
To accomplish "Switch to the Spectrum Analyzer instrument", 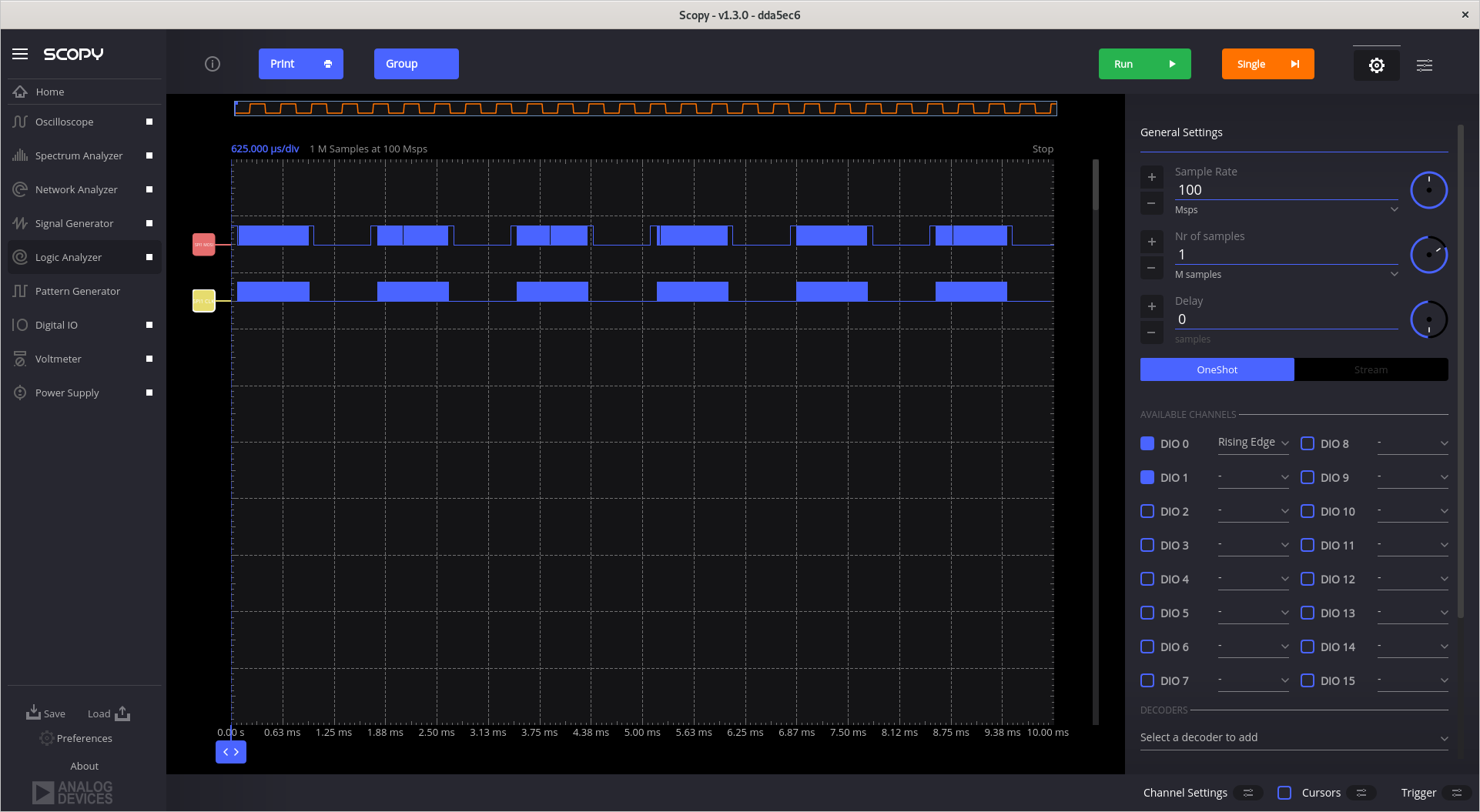I will pyautogui.click(x=85, y=155).
